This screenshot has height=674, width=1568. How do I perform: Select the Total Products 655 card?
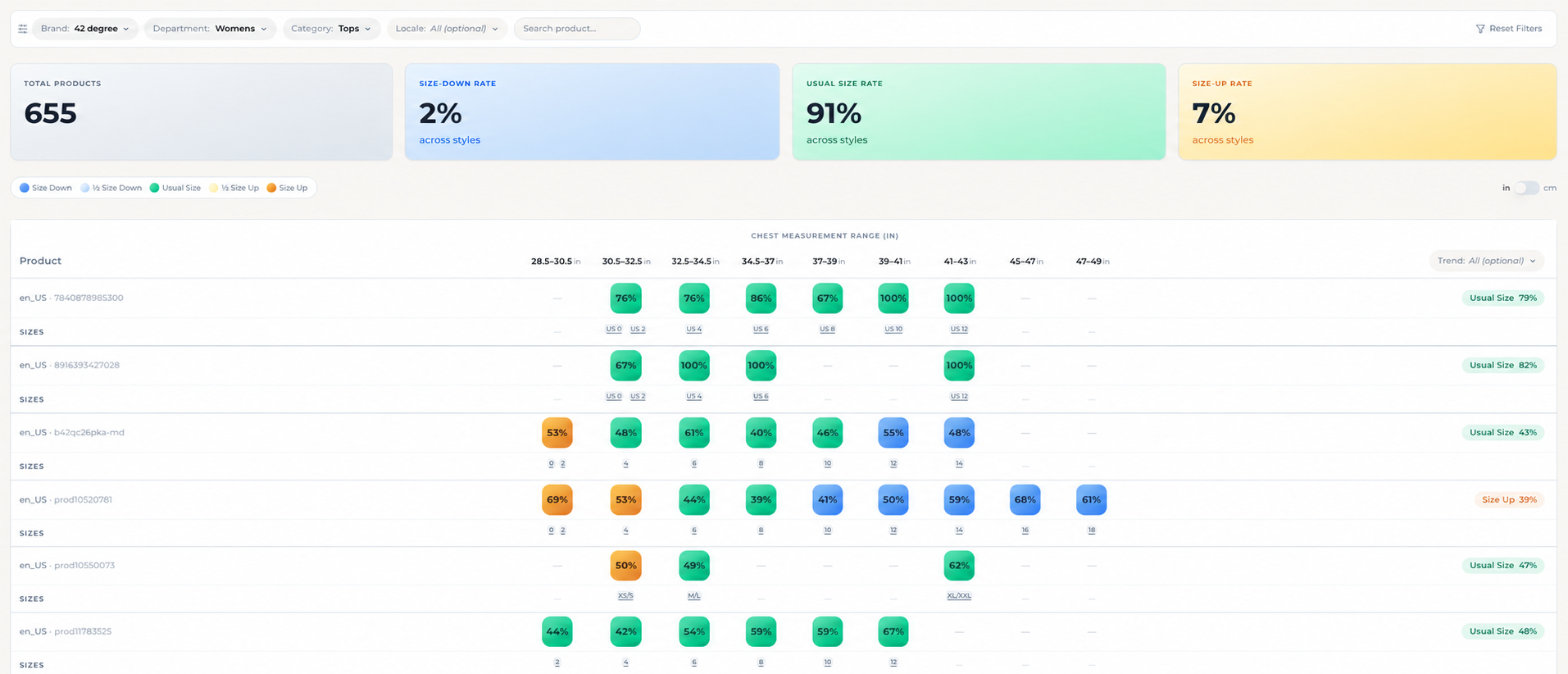click(x=202, y=112)
